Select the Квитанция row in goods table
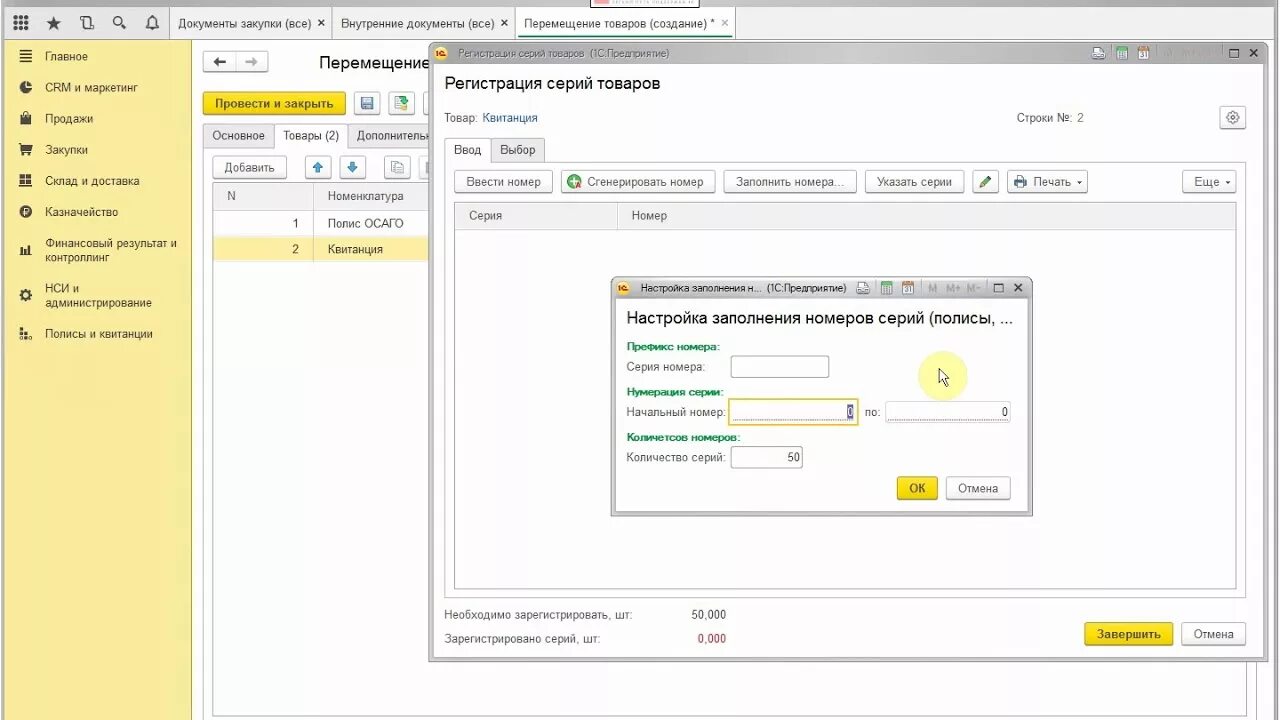The image size is (1280, 720). [320, 249]
